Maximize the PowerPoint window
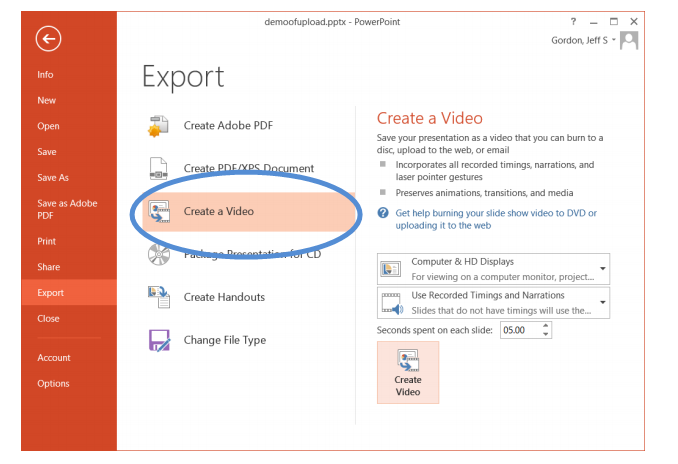678x464 pixels. [x=614, y=21]
